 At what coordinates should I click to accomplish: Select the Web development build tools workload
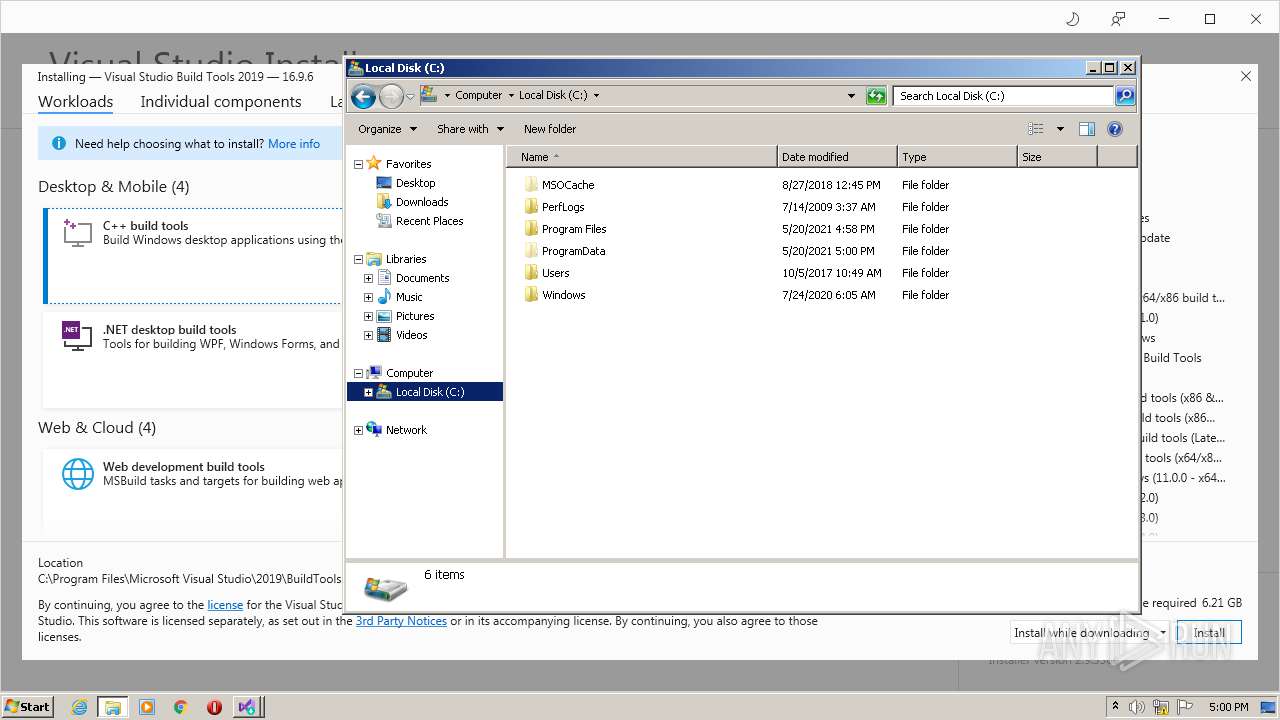[193, 490]
